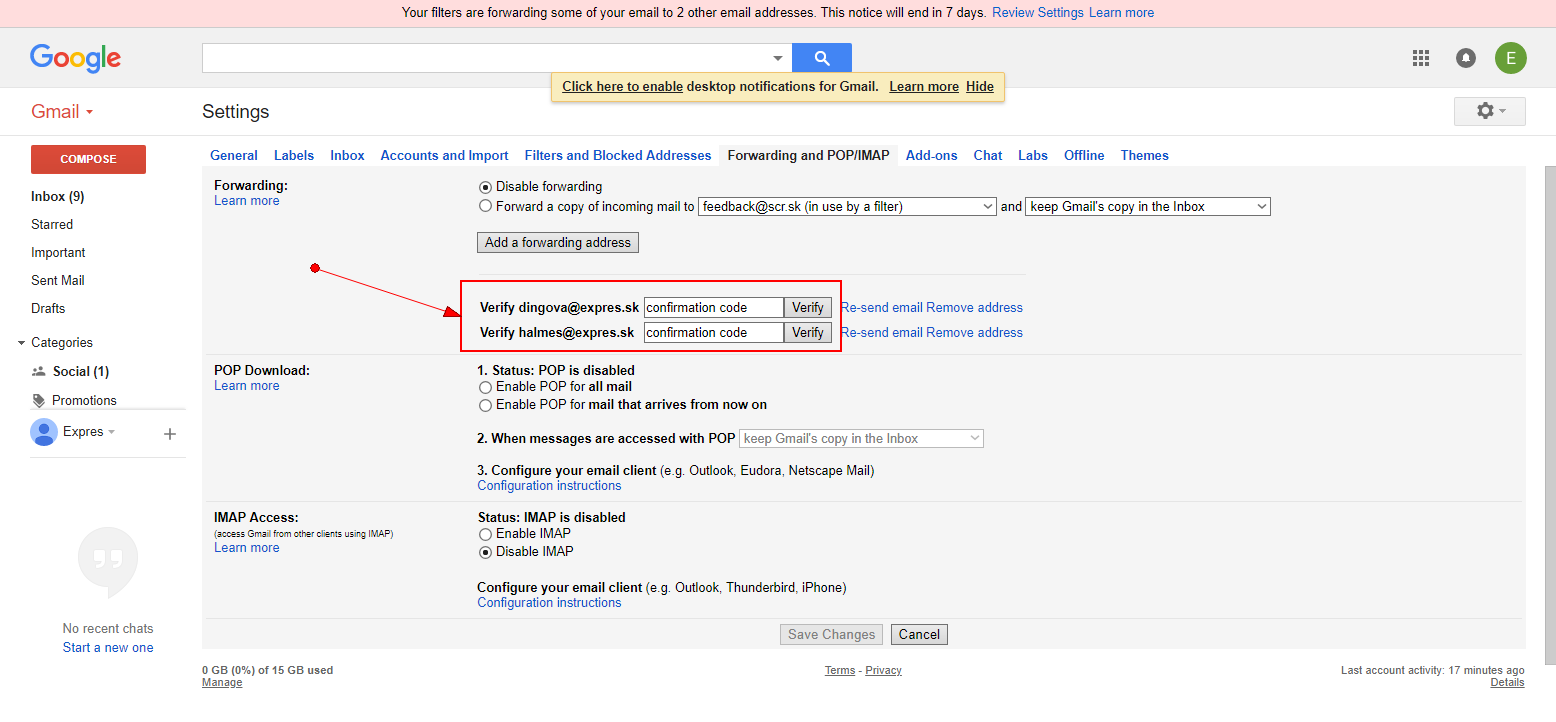Viewport: 1556px width, 722px height.
Task: Open the Accounts and Import tab
Action: [x=444, y=156]
